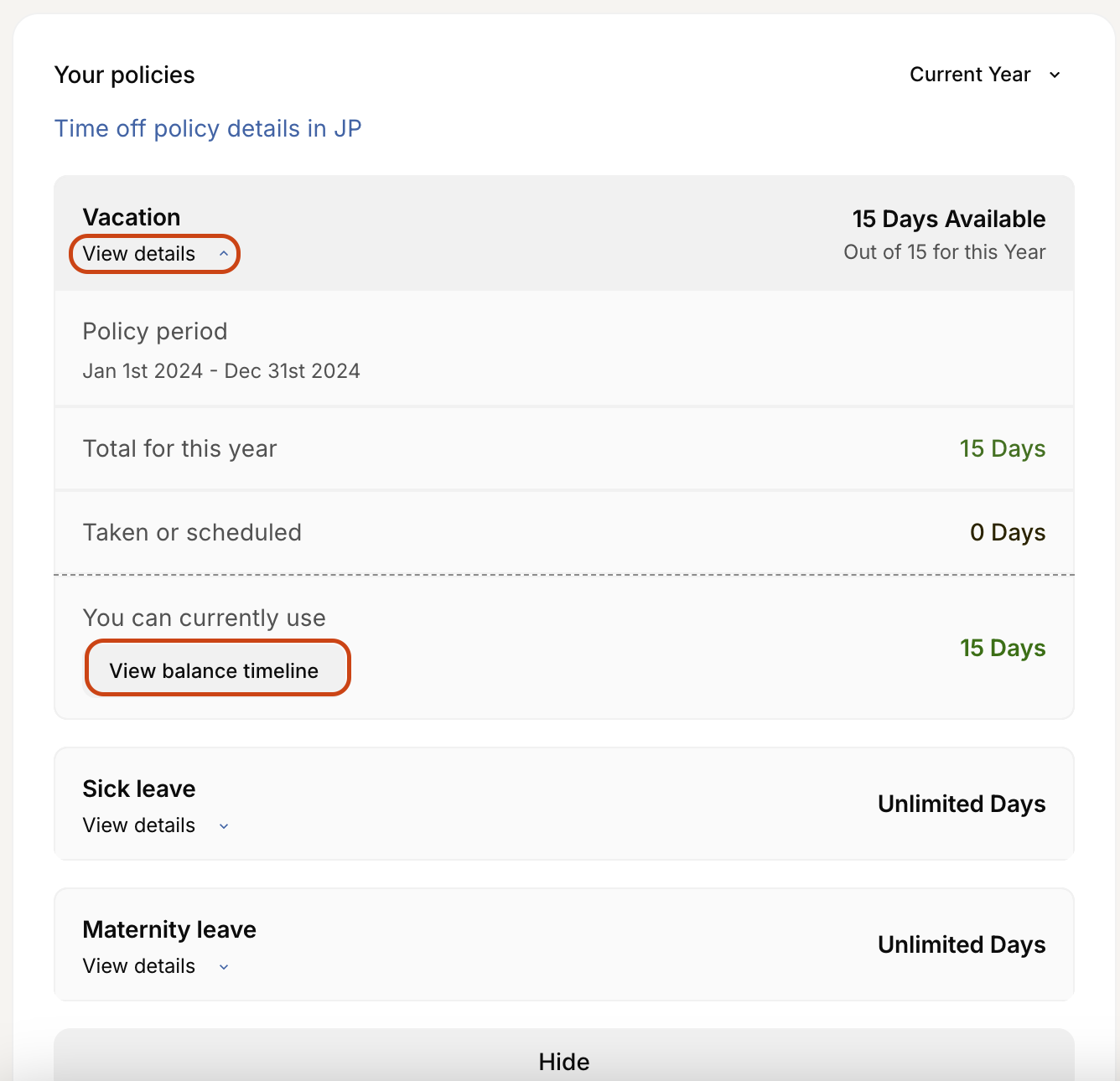Screen dimensions: 1120x1081
Task: Collapse Vacation View details text
Action: pos(139,254)
